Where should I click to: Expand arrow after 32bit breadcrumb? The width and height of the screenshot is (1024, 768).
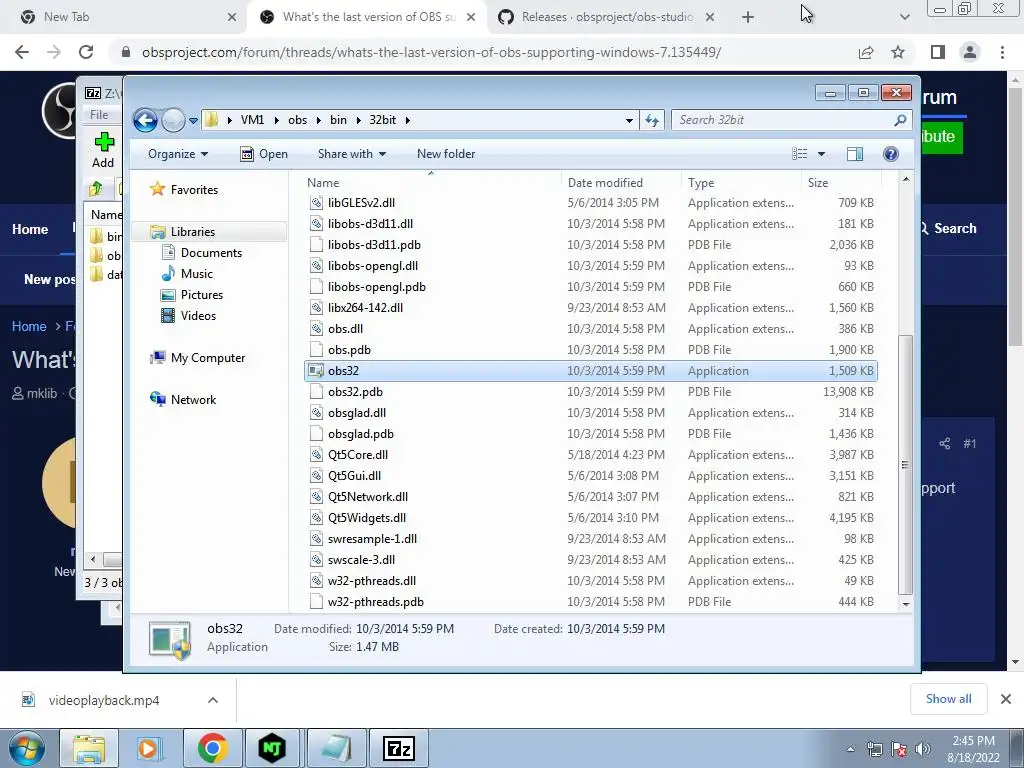(408, 120)
